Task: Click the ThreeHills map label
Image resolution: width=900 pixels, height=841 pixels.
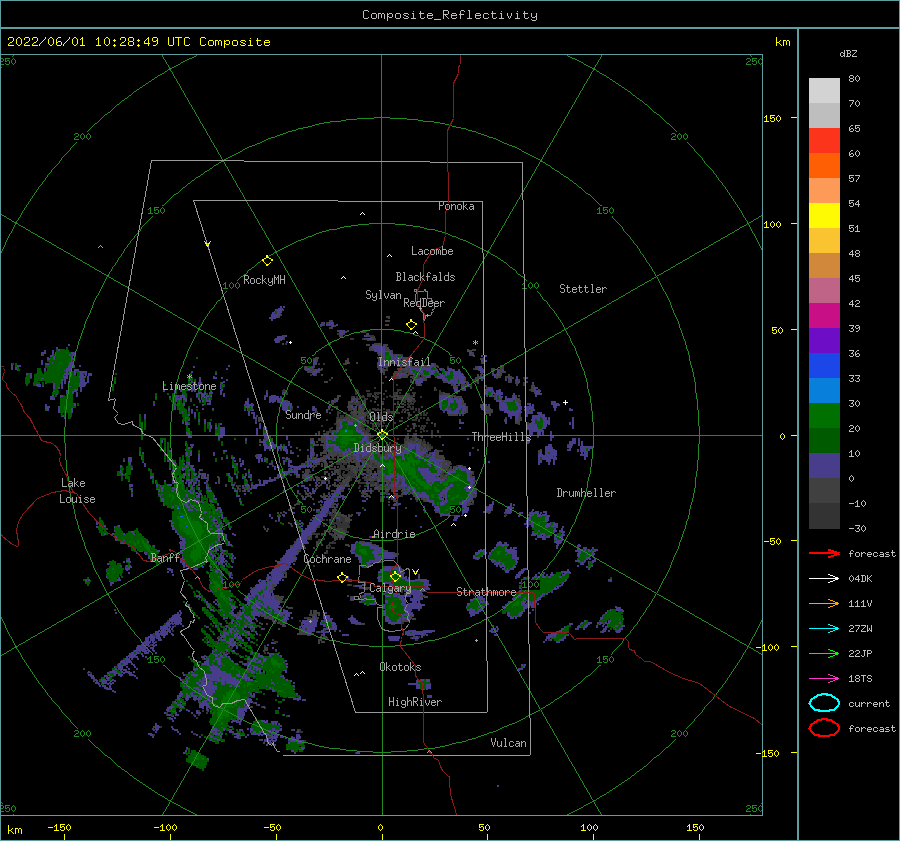Action: coord(501,437)
